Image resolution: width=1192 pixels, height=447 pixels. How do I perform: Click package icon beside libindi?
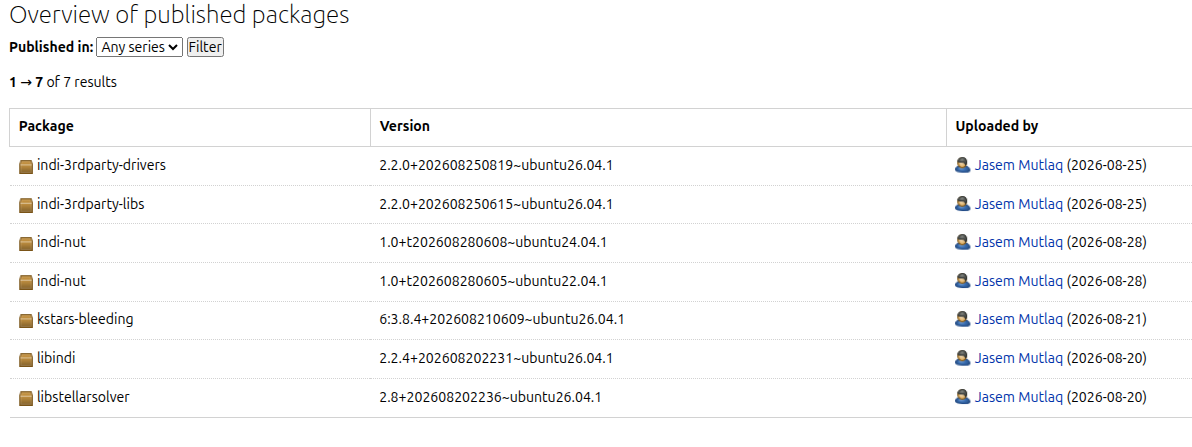tap(26, 360)
